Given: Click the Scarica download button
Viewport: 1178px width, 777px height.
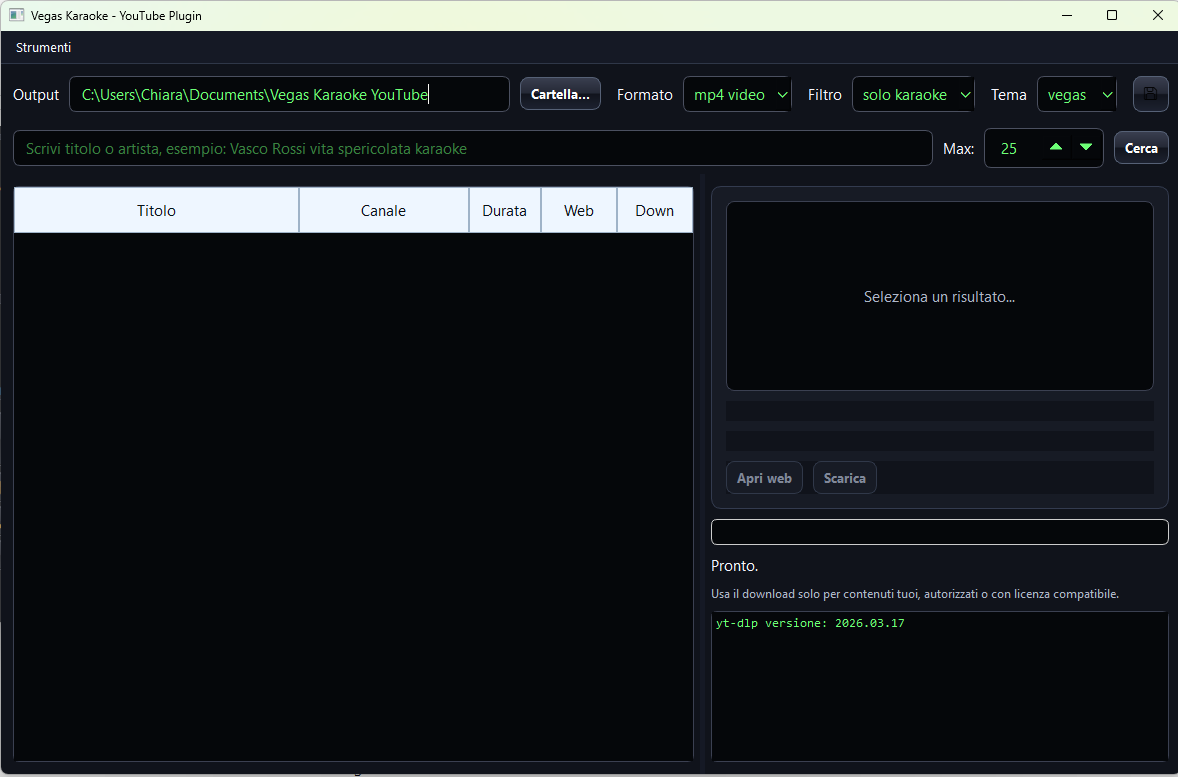Looking at the screenshot, I should pyautogui.click(x=844, y=478).
